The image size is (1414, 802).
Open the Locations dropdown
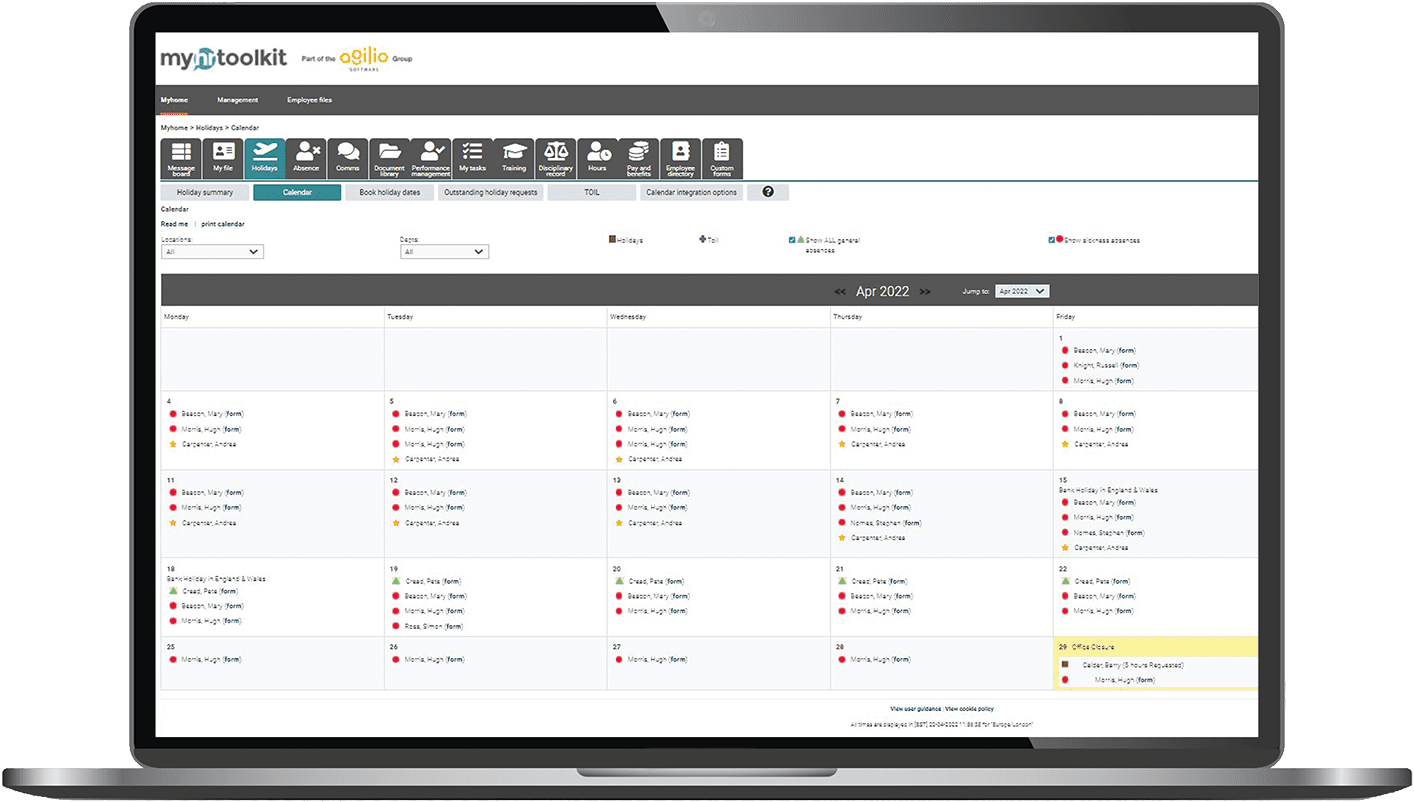coord(212,251)
